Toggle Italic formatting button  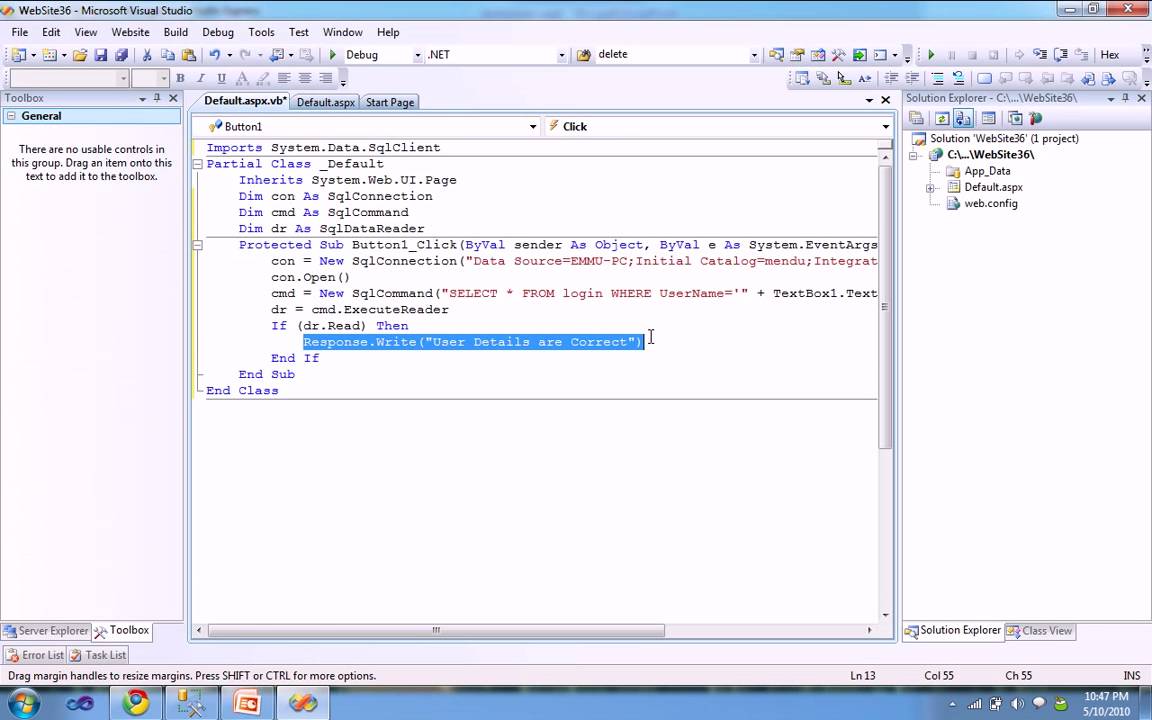pos(201,78)
